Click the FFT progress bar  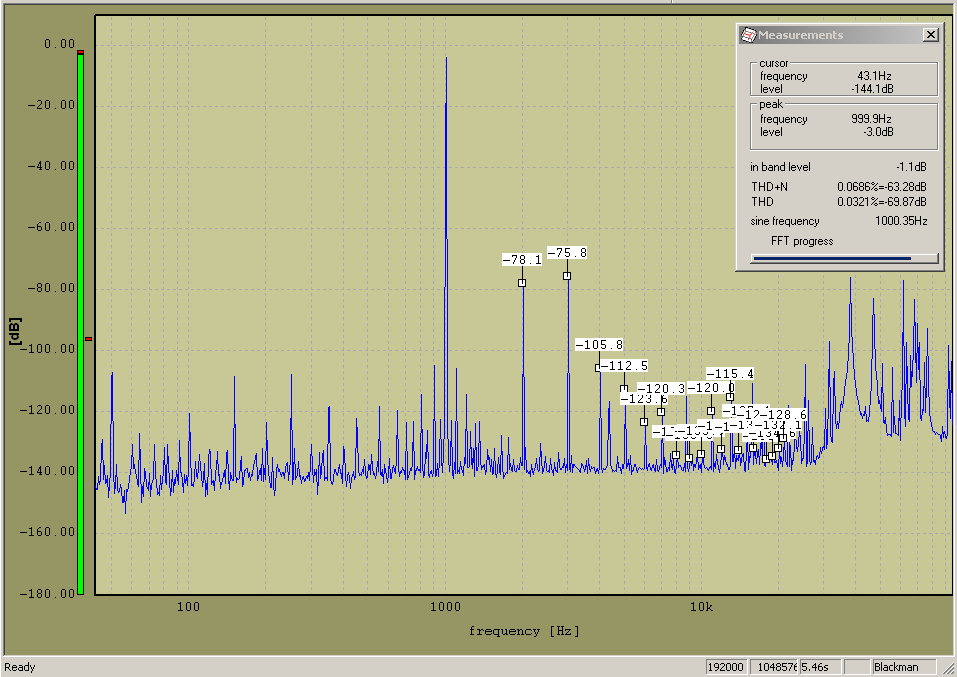[x=844, y=258]
